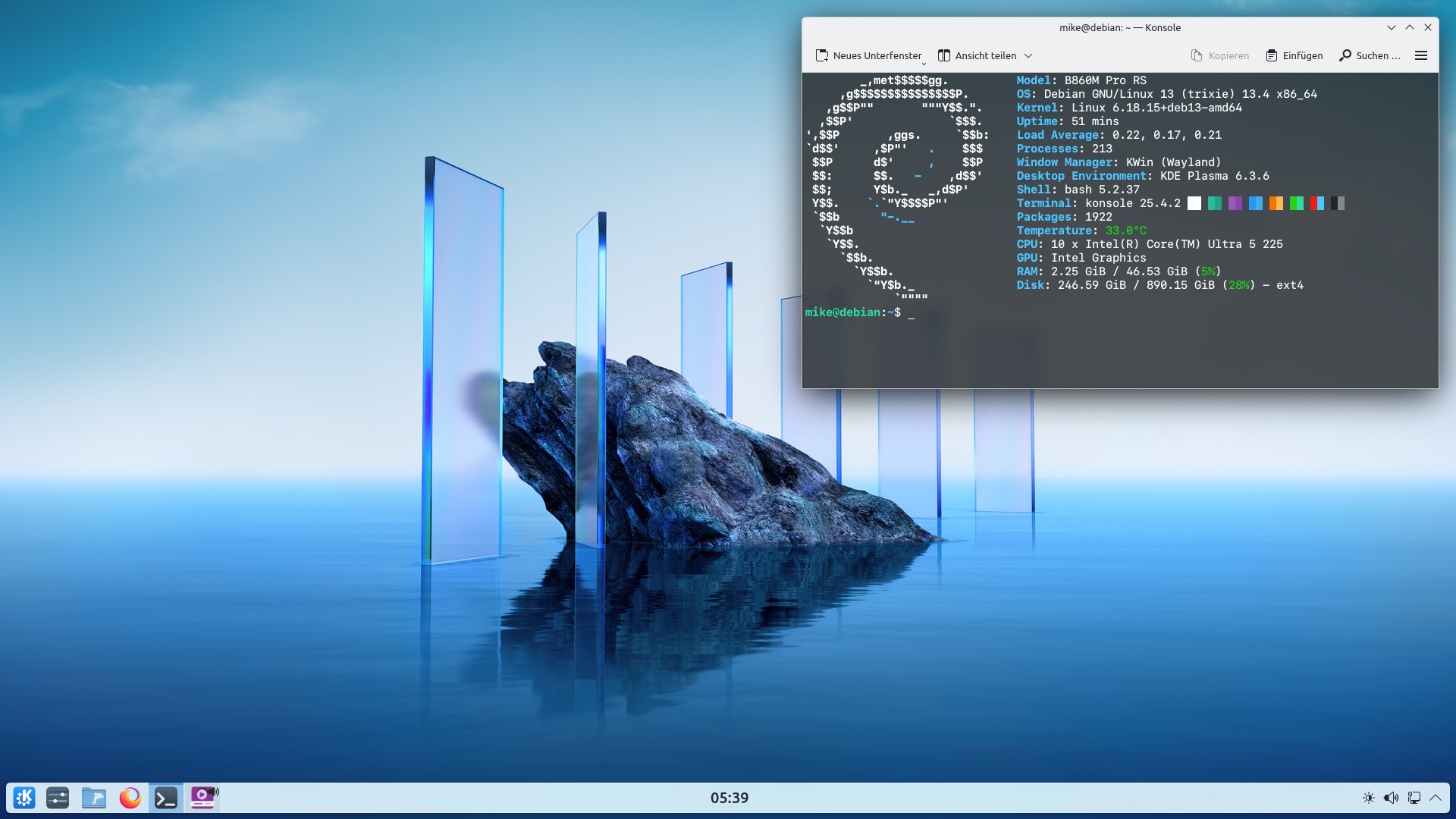1456x819 pixels.
Task: Open System Settings from the taskbar
Action: point(58,798)
